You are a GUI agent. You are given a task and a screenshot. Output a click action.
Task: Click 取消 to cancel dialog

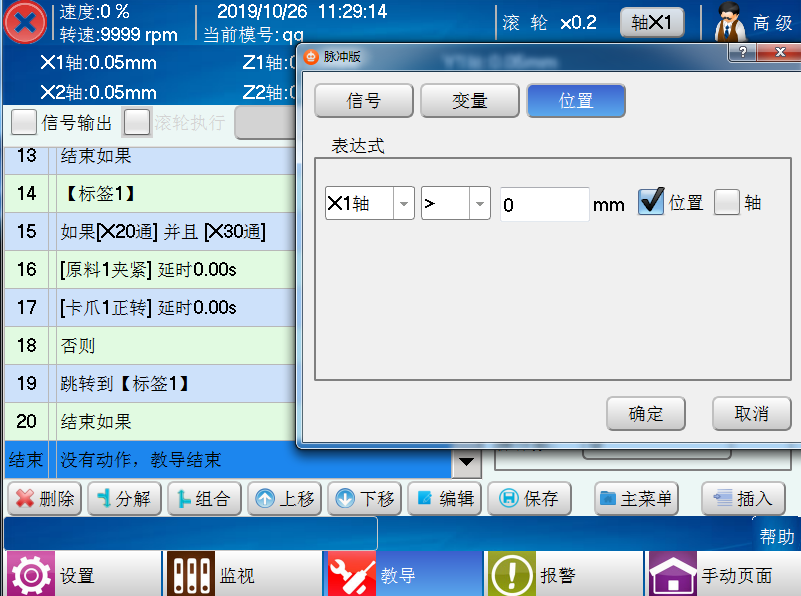[x=751, y=414]
